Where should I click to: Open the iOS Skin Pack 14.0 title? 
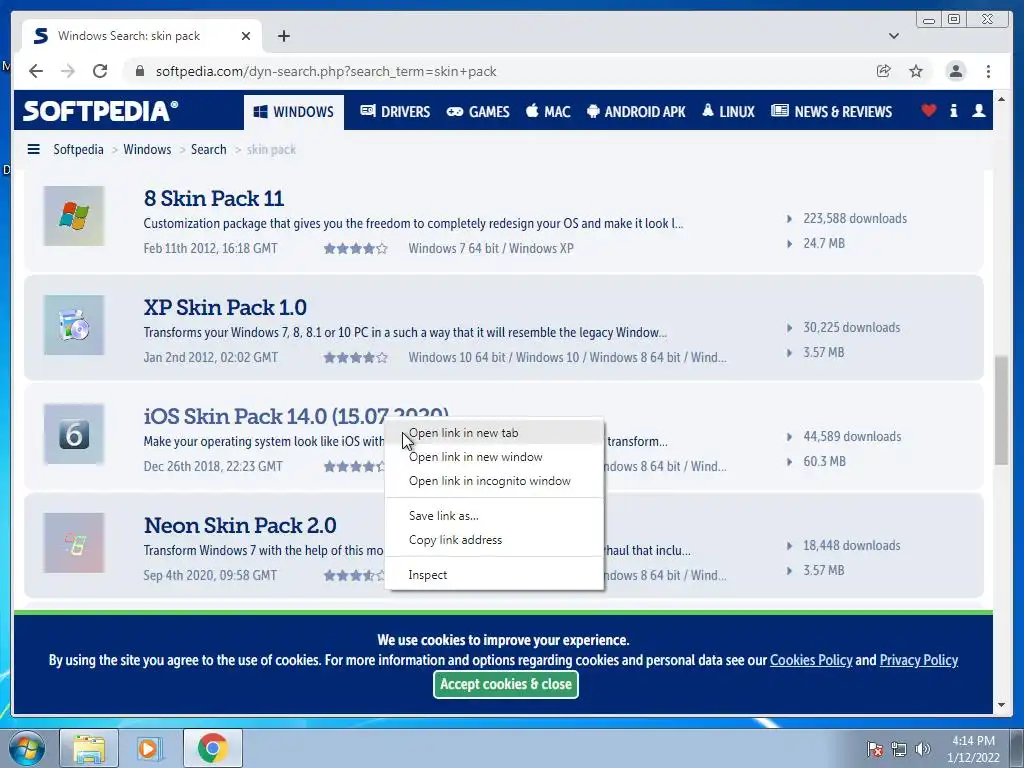click(296, 416)
